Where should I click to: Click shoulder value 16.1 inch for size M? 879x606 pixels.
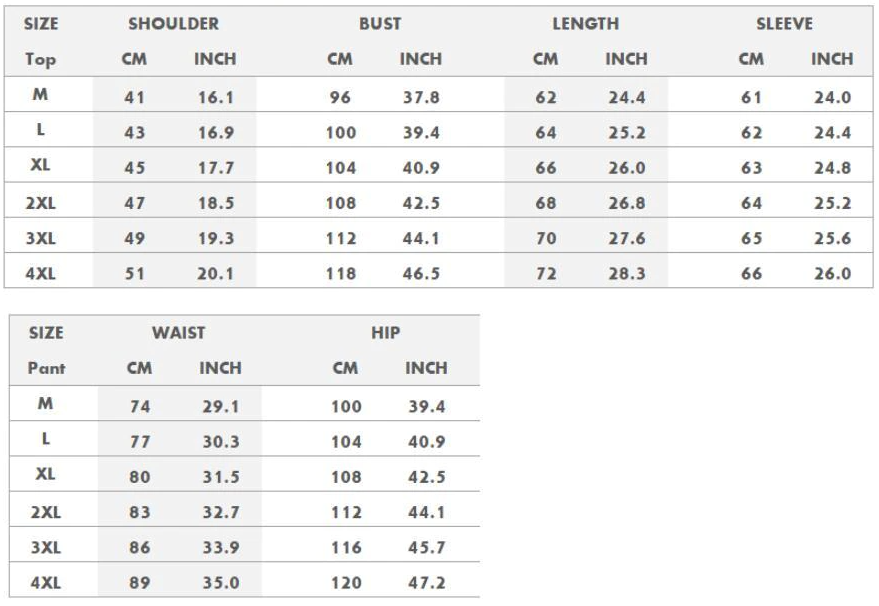[215, 98]
